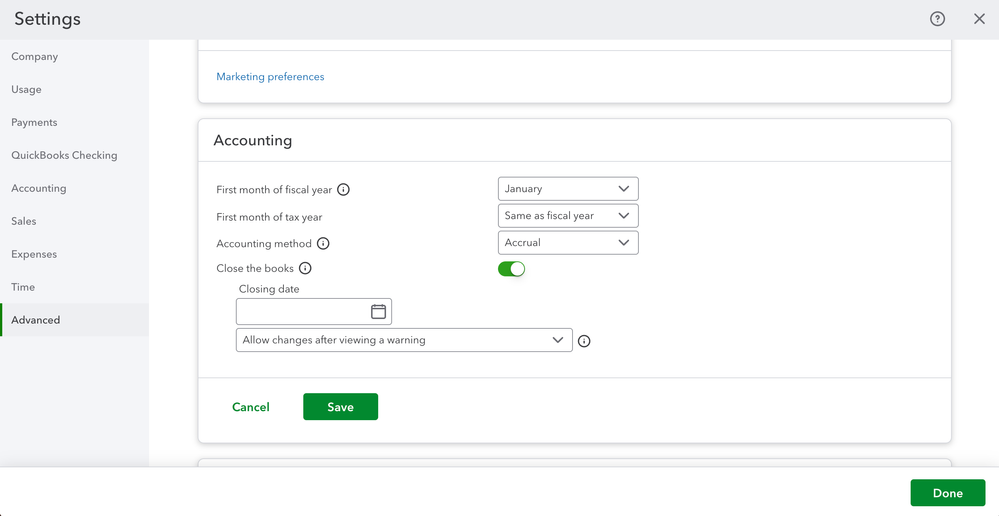
Task: Click info icon next to warning dropdown
Action: (584, 341)
